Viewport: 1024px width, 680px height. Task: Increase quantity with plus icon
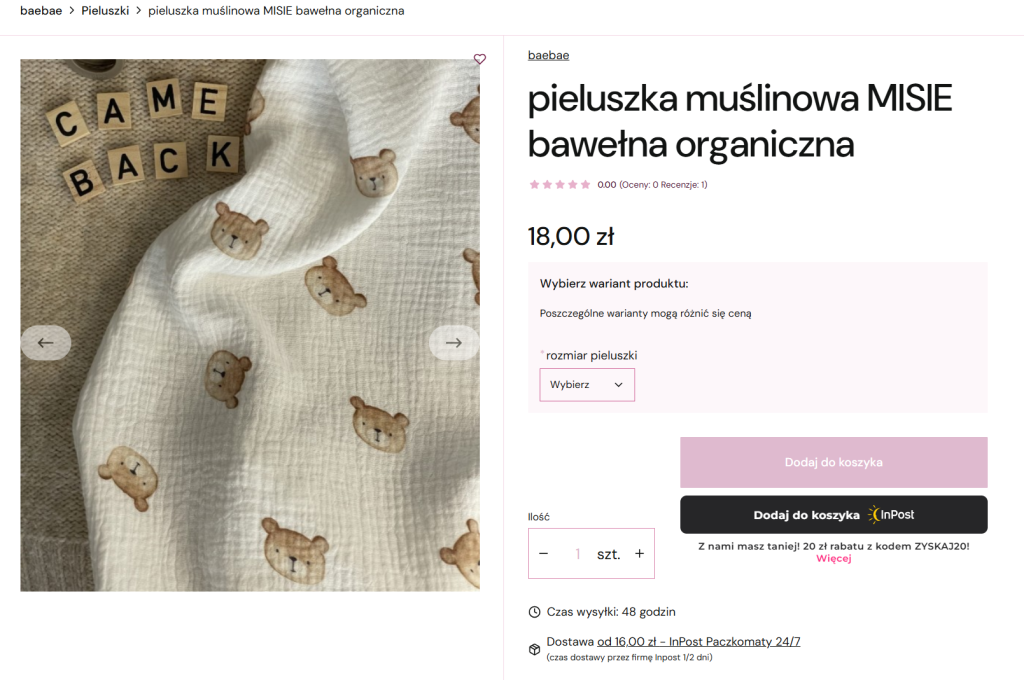coord(640,554)
